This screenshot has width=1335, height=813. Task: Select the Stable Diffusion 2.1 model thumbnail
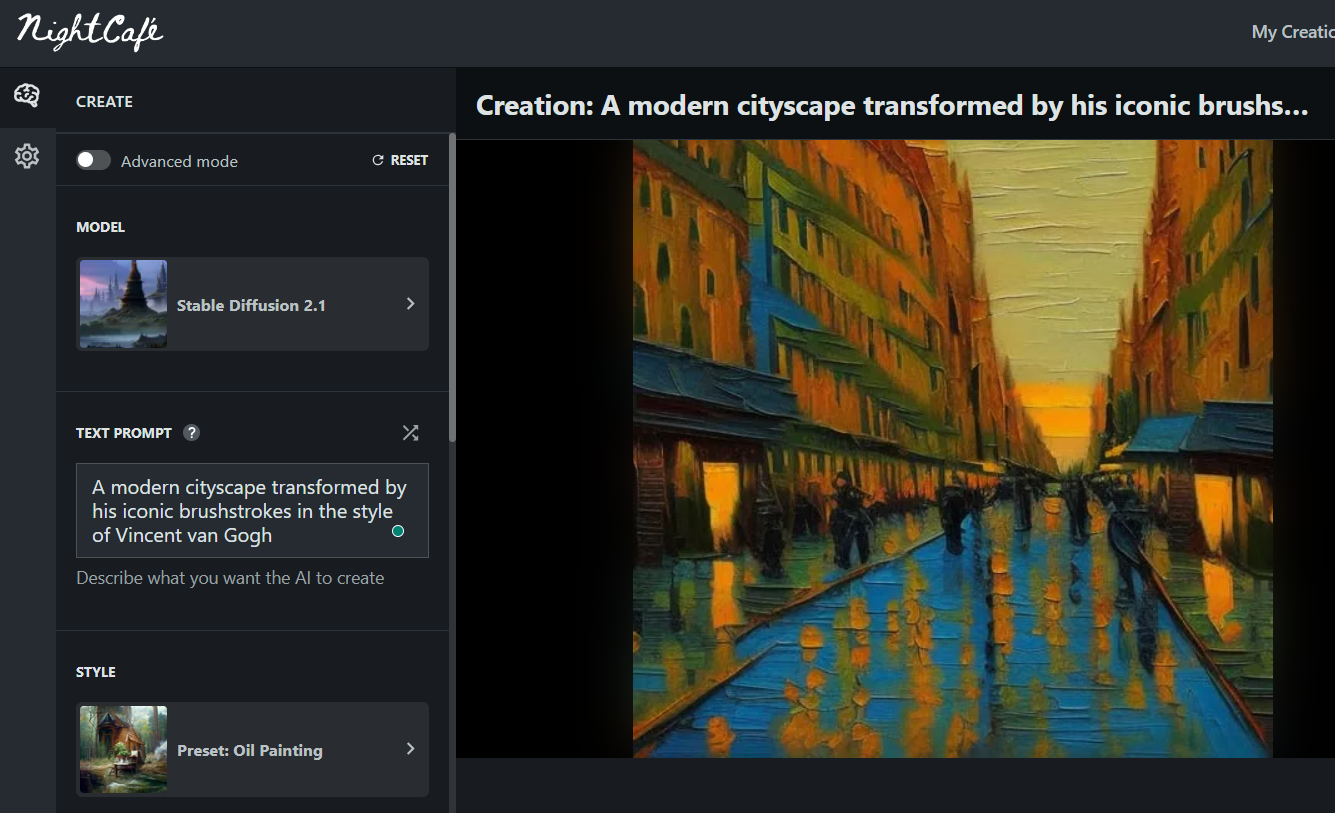click(123, 304)
